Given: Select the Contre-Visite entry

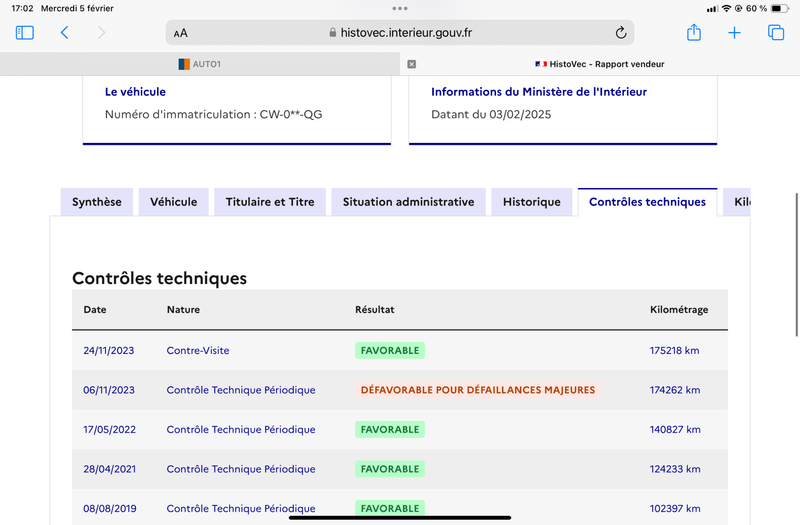Looking at the screenshot, I should [198, 351].
